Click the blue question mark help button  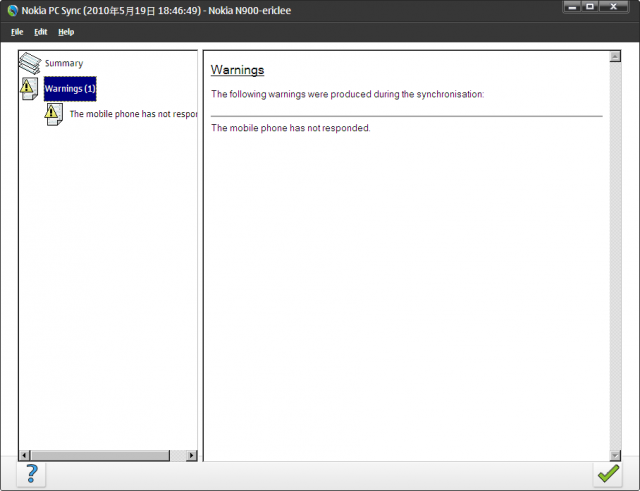pos(32,474)
